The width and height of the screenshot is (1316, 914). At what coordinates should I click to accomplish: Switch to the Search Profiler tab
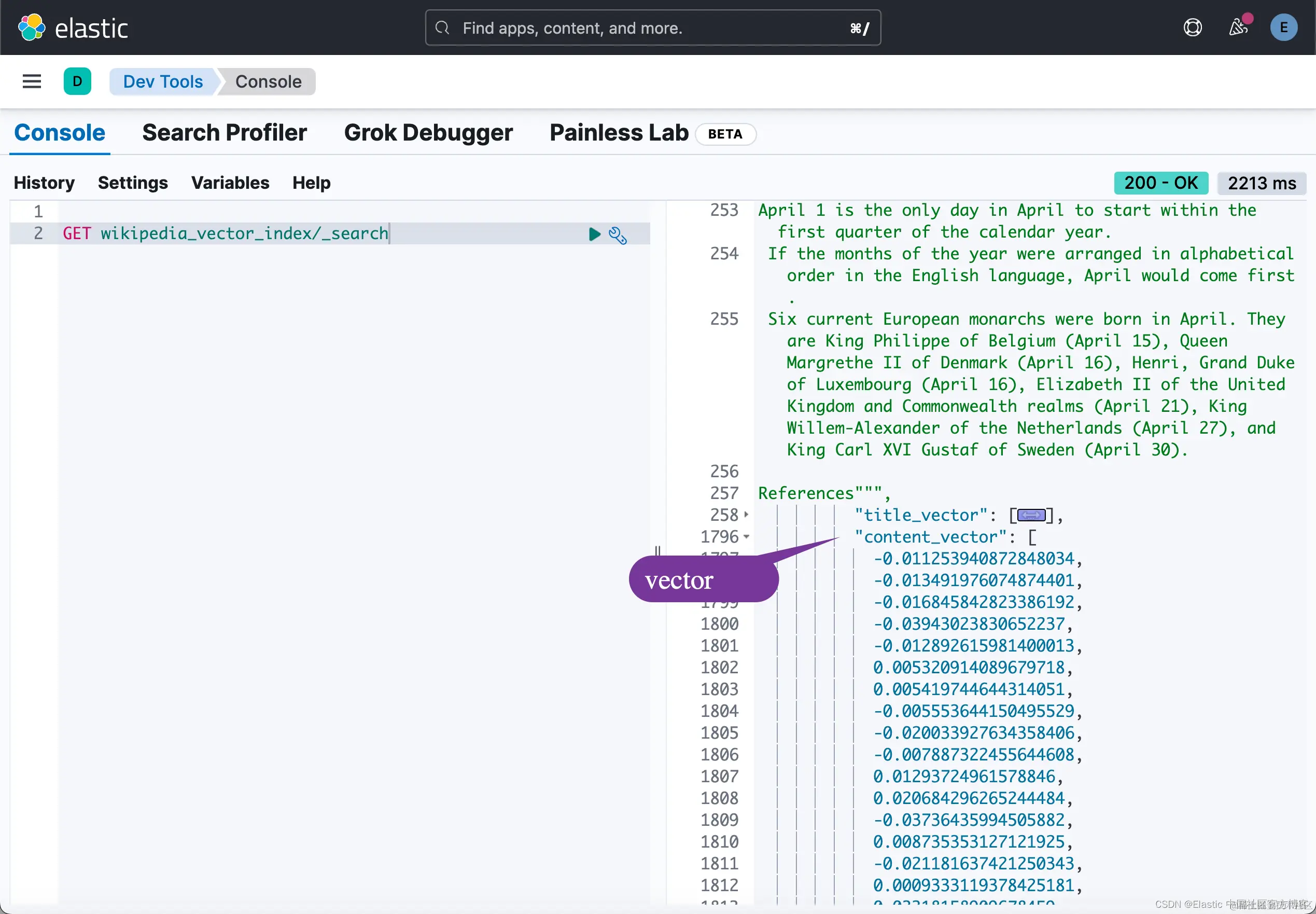pyautogui.click(x=225, y=133)
